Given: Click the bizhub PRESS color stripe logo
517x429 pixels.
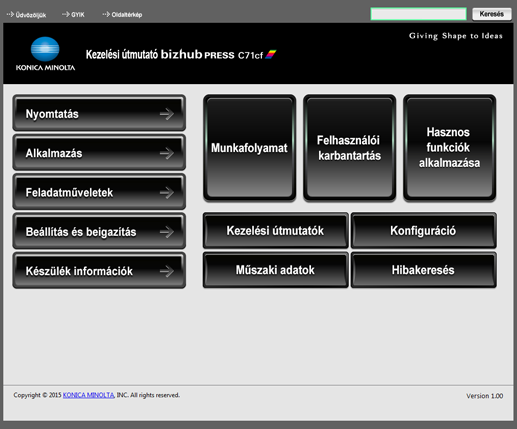Looking at the screenshot, I should pos(271,54).
